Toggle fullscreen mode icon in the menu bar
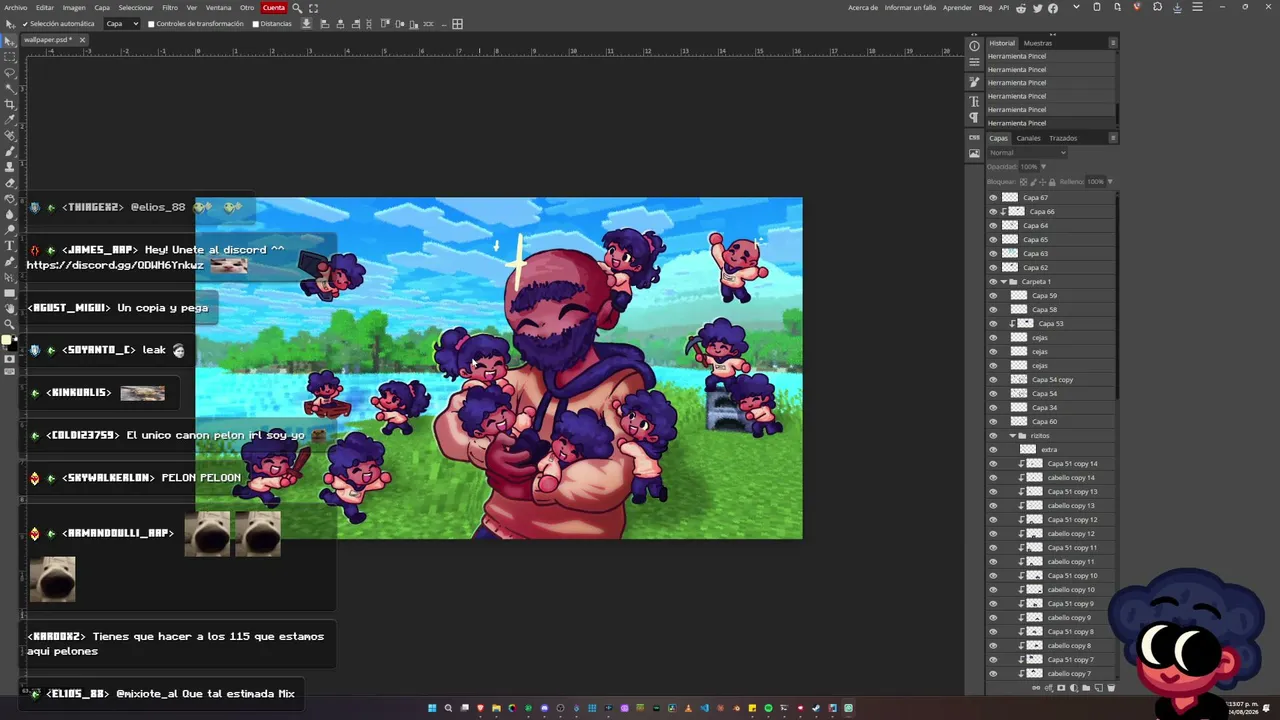The height and width of the screenshot is (720, 1280). click(x=313, y=8)
